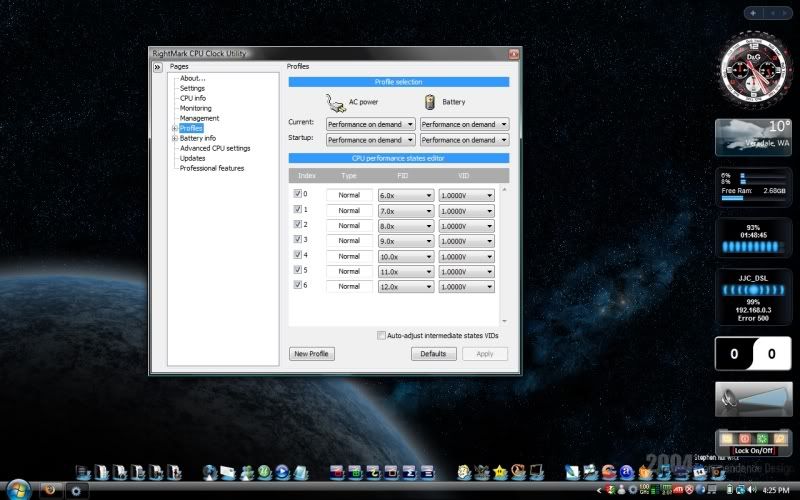Uncheck performance state index 4
Image resolution: width=800 pixels, height=500 pixels.
(298, 255)
